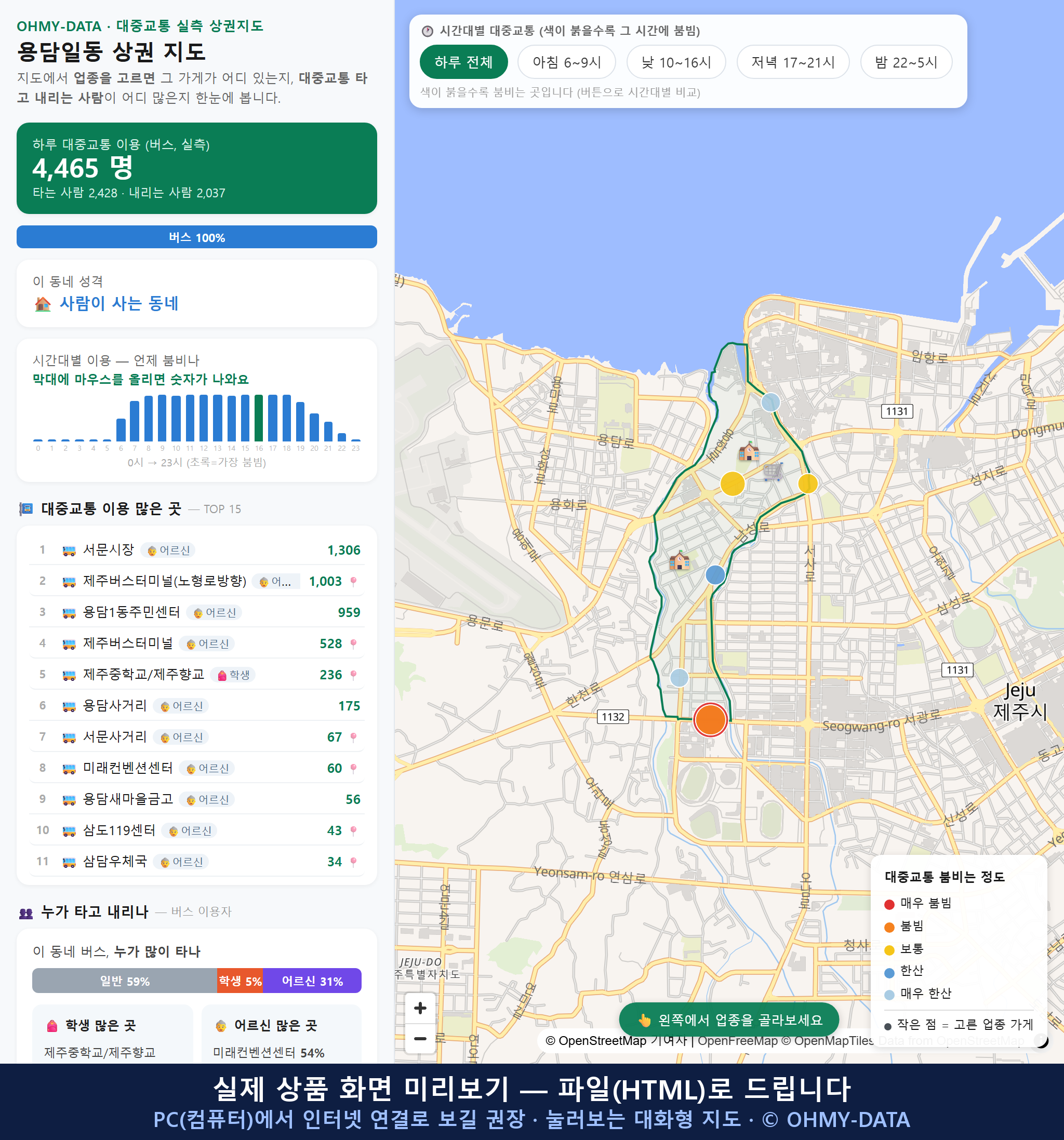Switch to 저녁 17~21시 time filter
This screenshot has width=1064, height=1140.
[793, 62]
